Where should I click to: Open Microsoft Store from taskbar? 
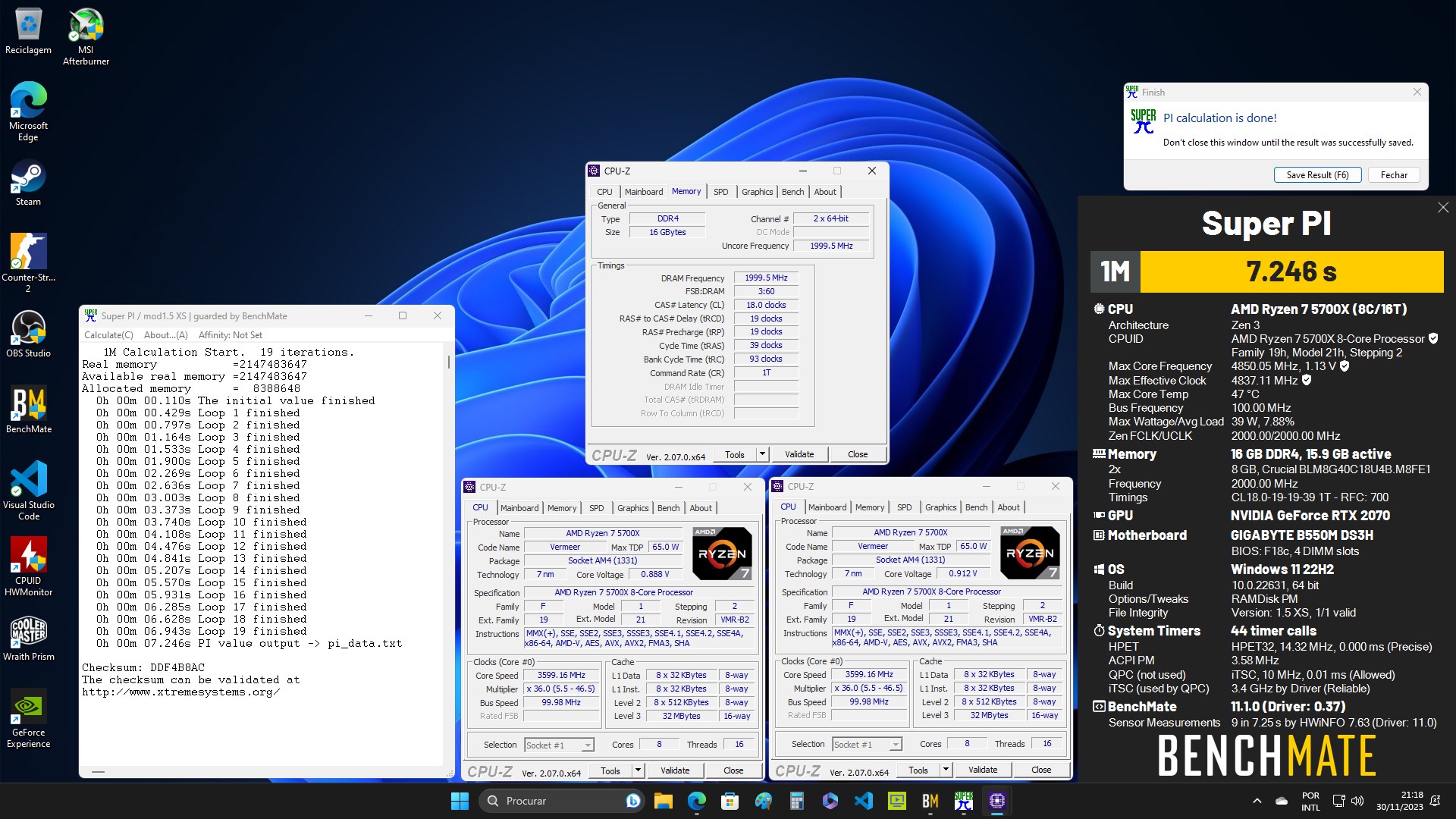point(730,801)
